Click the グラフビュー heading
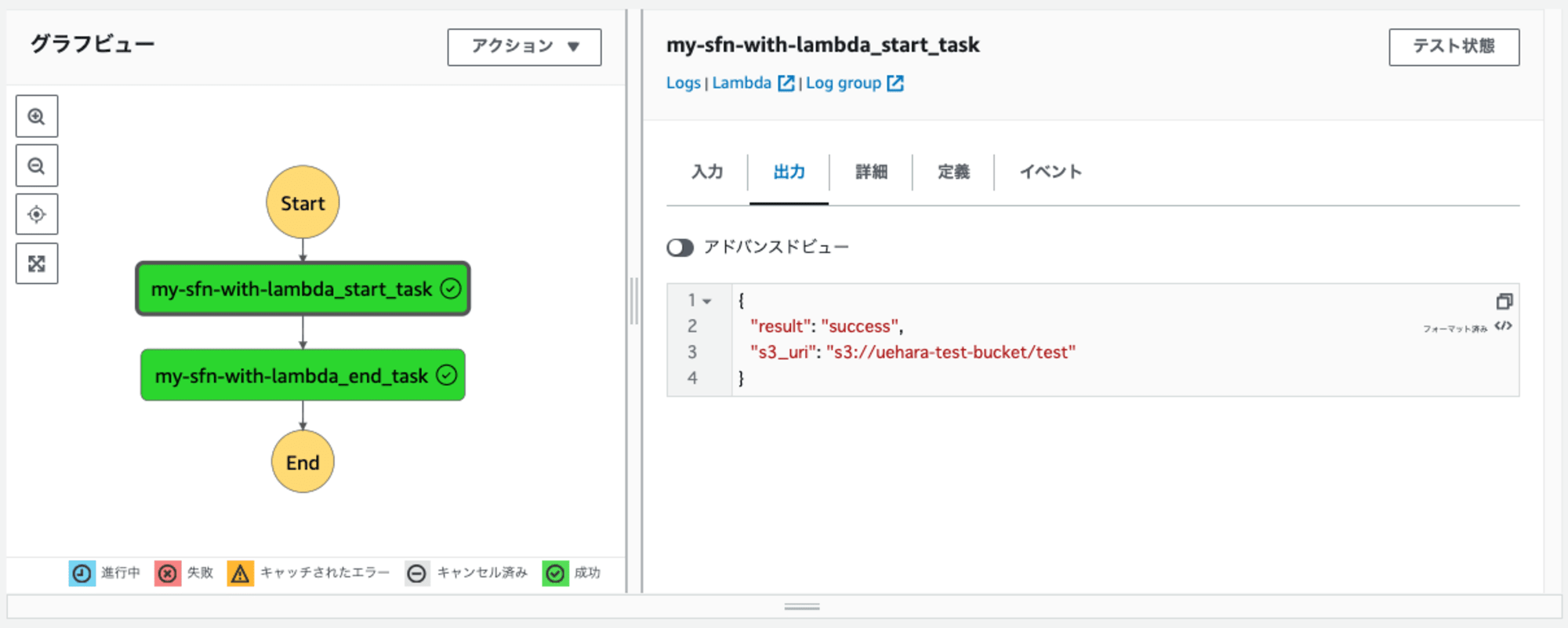 point(93,44)
